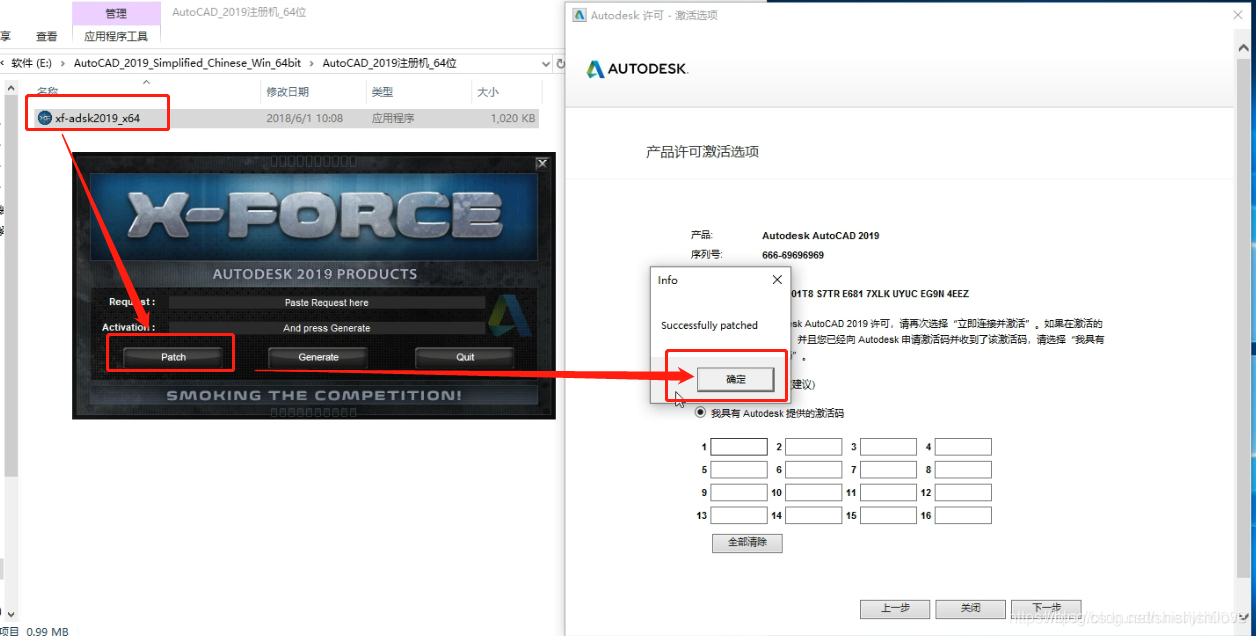Click activation code field 5
Viewport: 1256px width, 636px height.
tap(739, 470)
